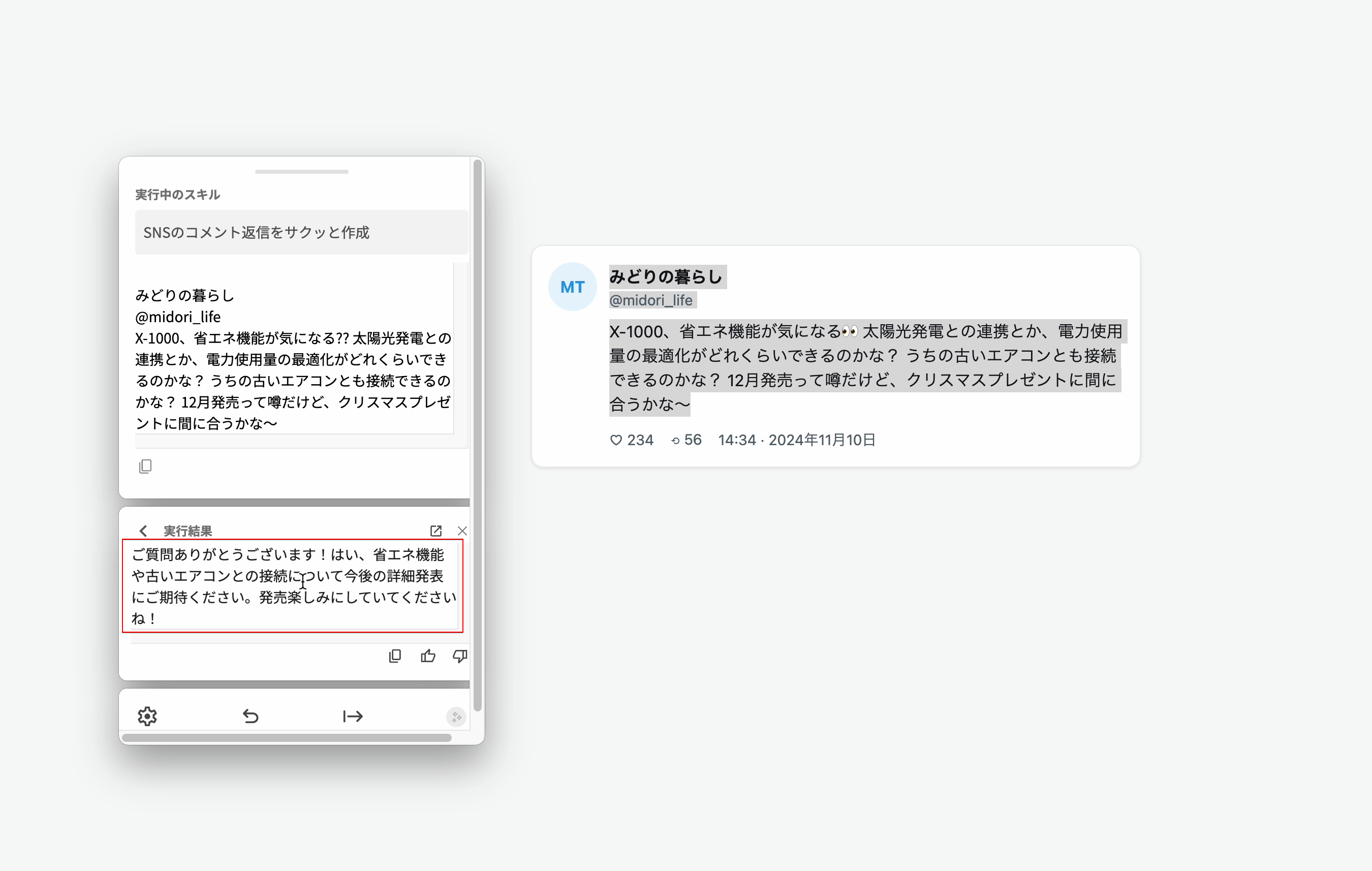Close the 実行結果 panel
The height and width of the screenshot is (871, 1372).
pyautogui.click(x=462, y=531)
